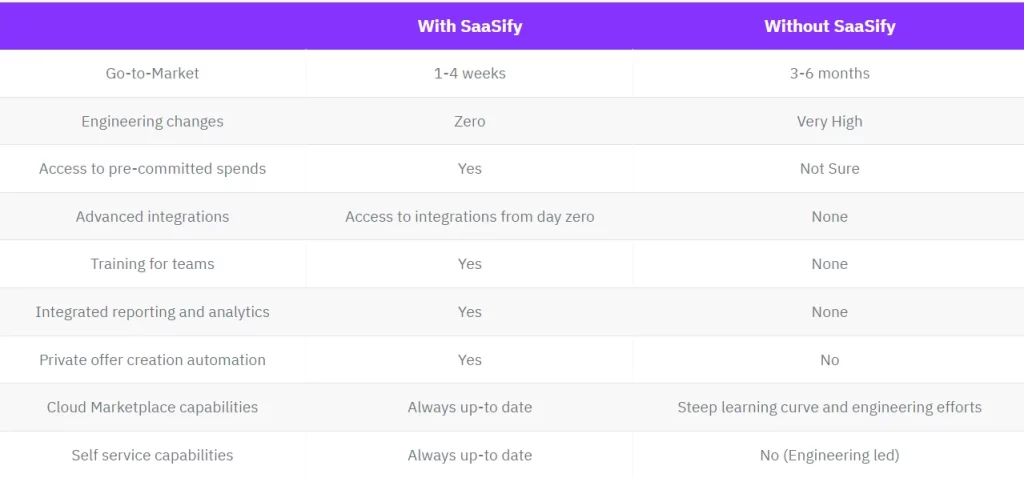Click the "No" cell for private offers
The width and height of the screenshot is (1024, 478).
pos(830,360)
